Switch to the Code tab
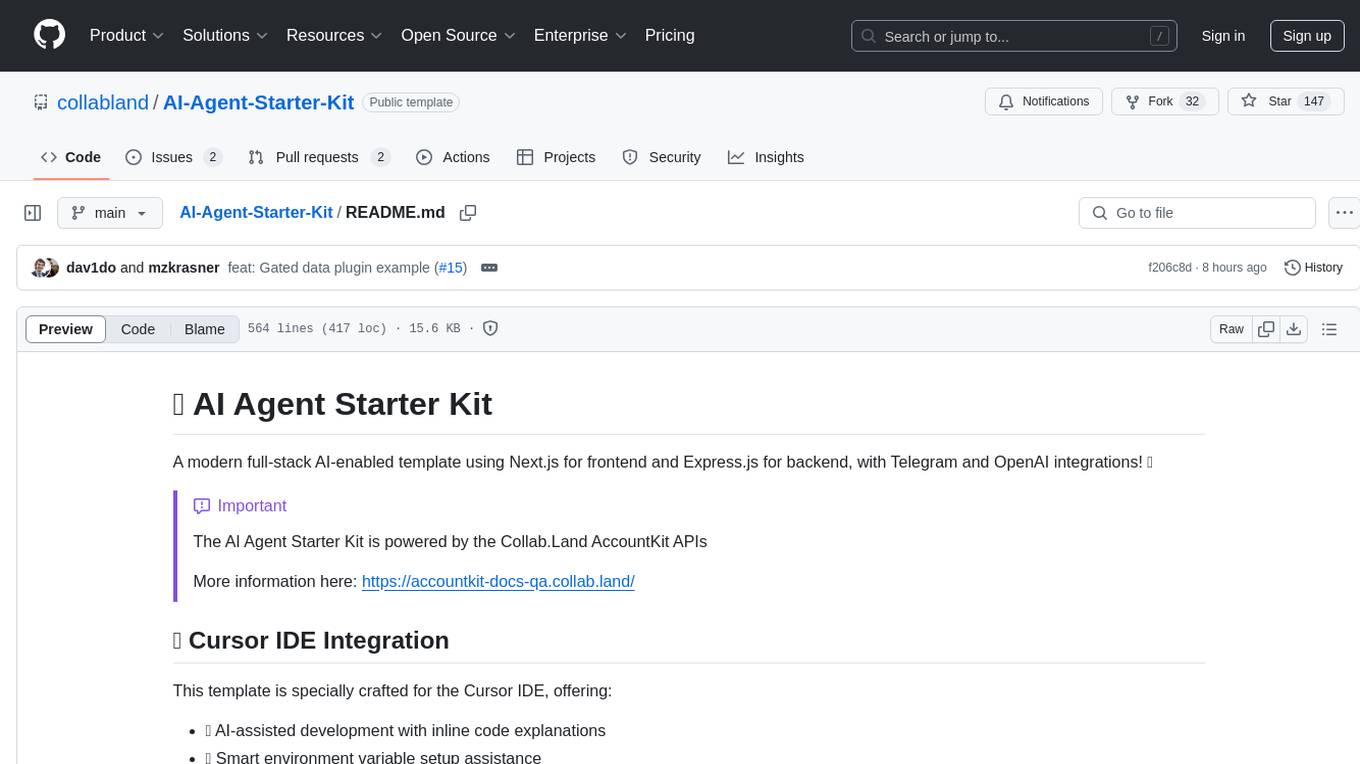Image resolution: width=1360 pixels, height=764 pixels. [x=71, y=157]
